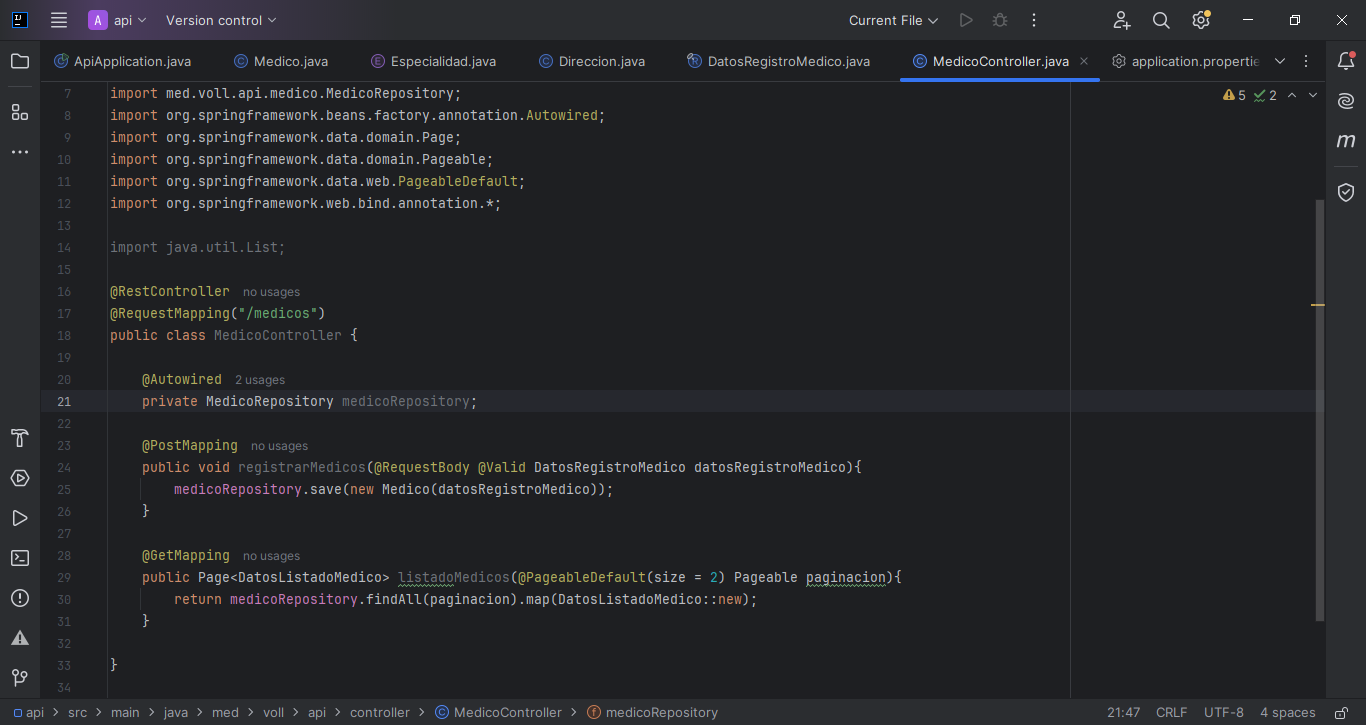Click the med breadcrumb

pyautogui.click(x=225, y=713)
